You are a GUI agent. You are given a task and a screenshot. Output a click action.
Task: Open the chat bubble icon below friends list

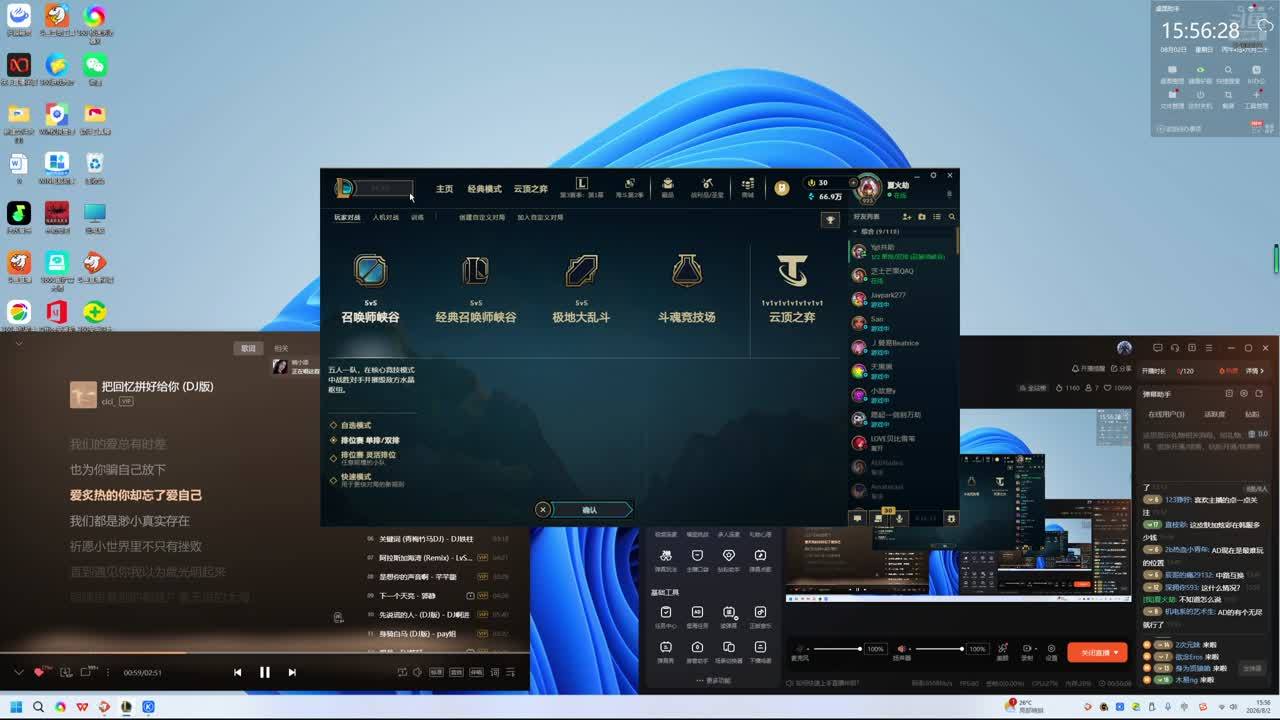point(857,518)
